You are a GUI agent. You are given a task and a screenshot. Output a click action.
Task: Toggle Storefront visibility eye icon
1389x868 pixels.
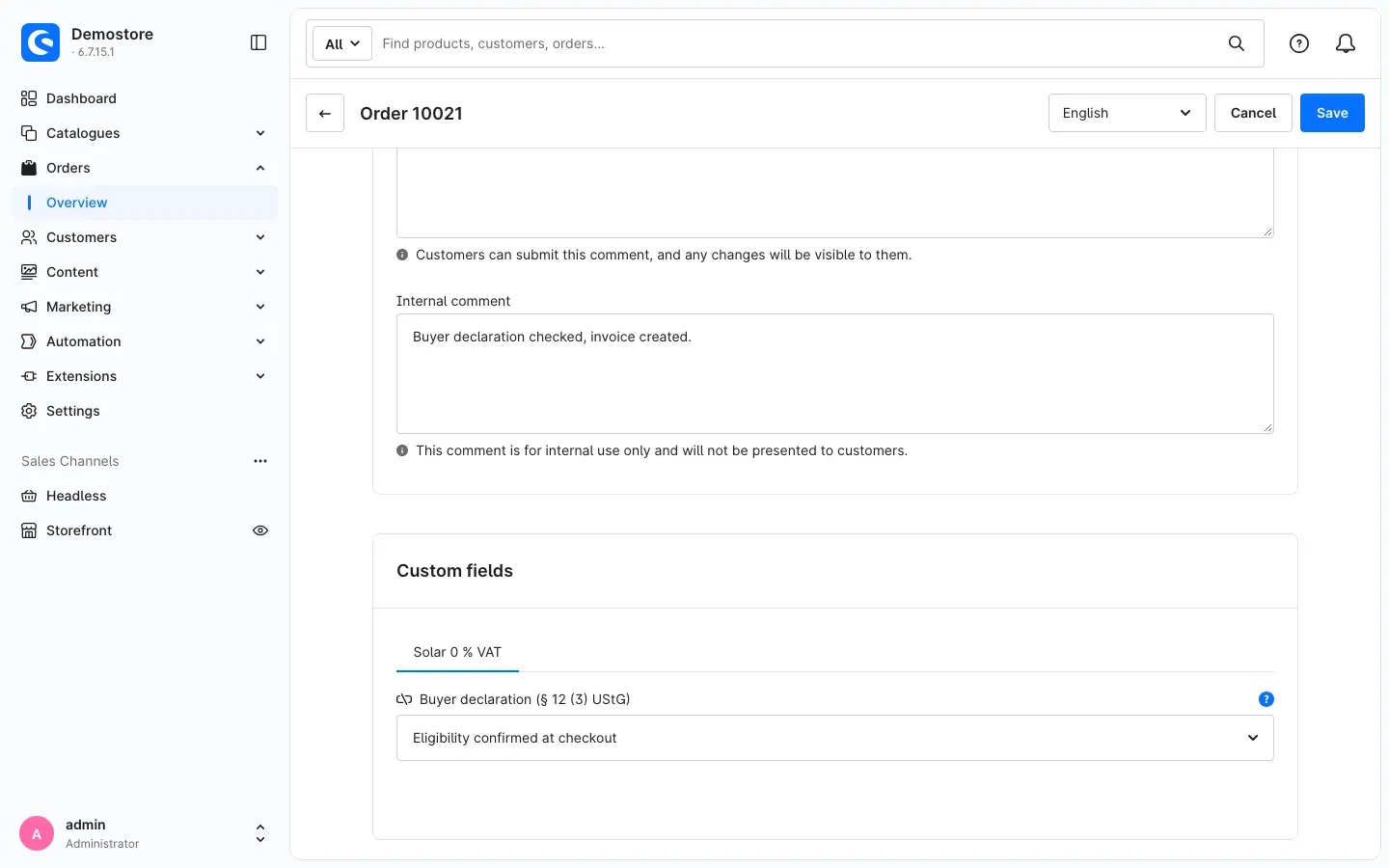coord(260,530)
